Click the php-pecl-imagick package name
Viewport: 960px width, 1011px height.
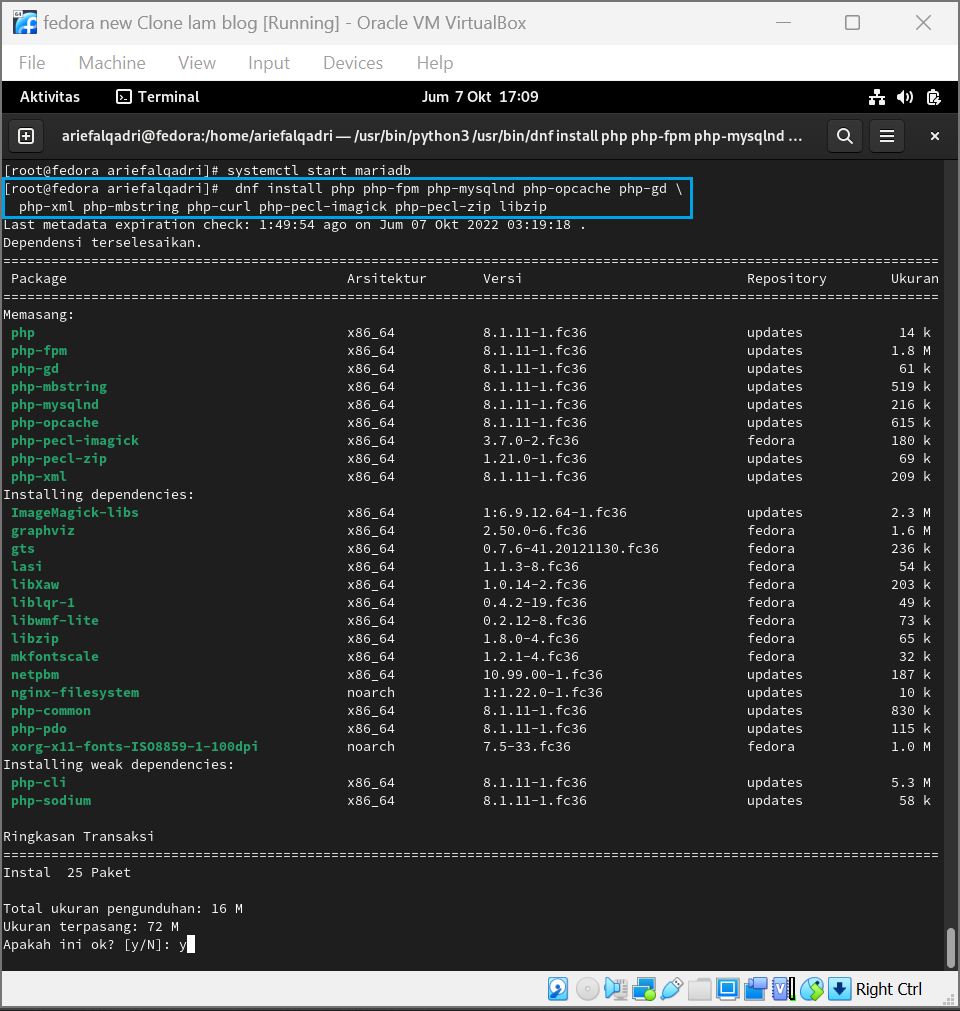(75, 441)
